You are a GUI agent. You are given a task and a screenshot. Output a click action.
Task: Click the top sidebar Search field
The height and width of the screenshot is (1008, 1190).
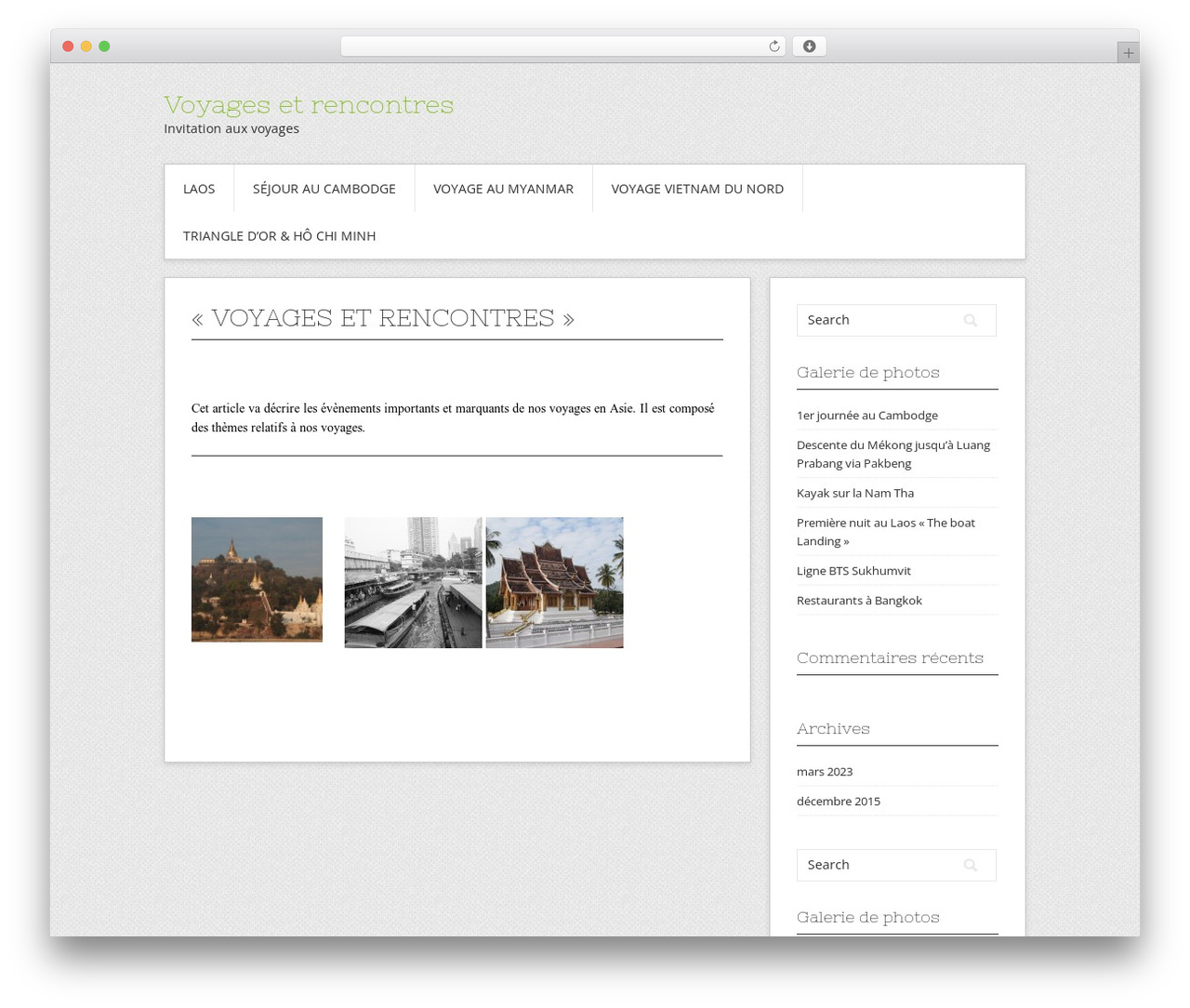click(896, 320)
